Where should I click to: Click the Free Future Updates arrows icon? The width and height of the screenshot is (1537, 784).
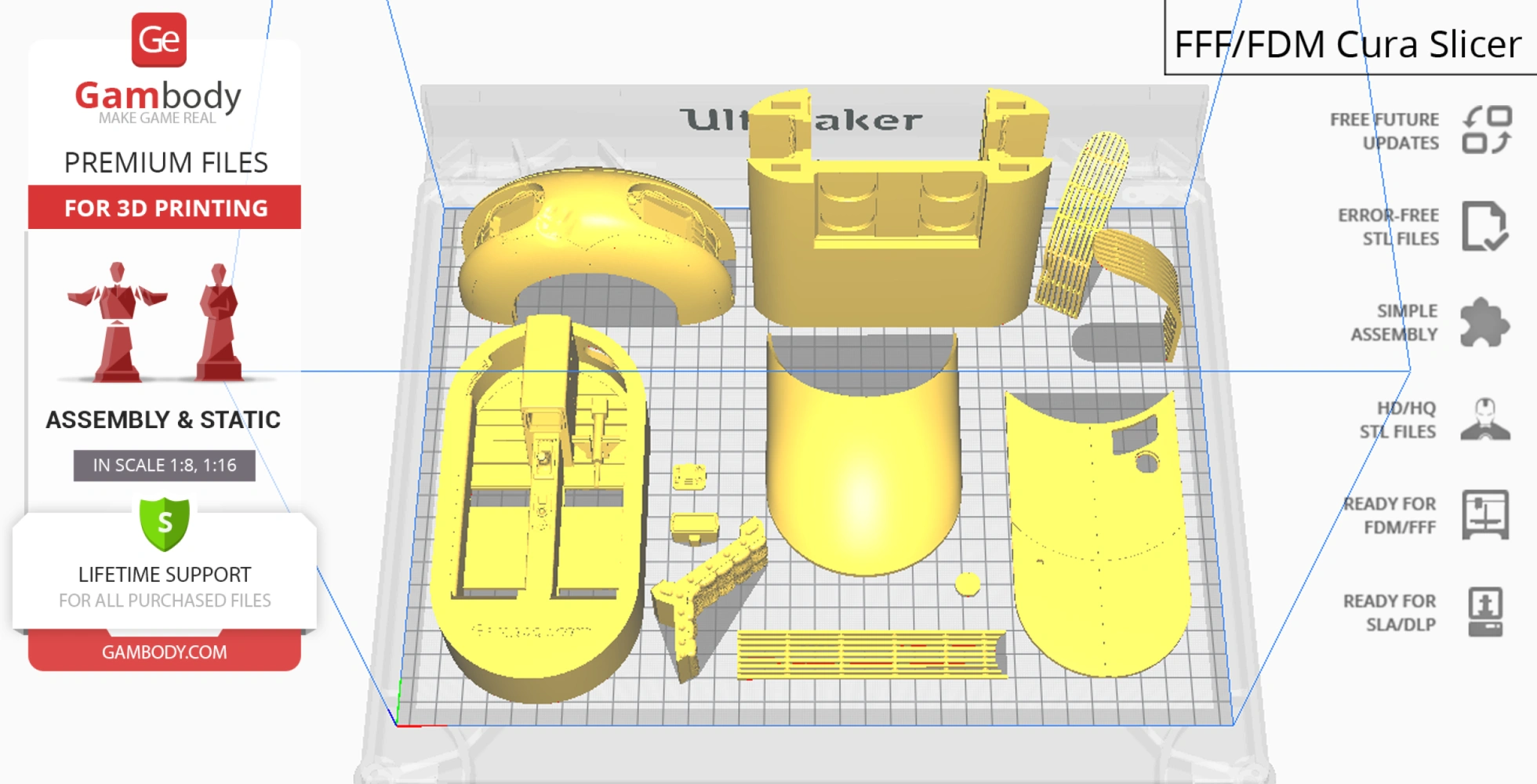(1486, 130)
